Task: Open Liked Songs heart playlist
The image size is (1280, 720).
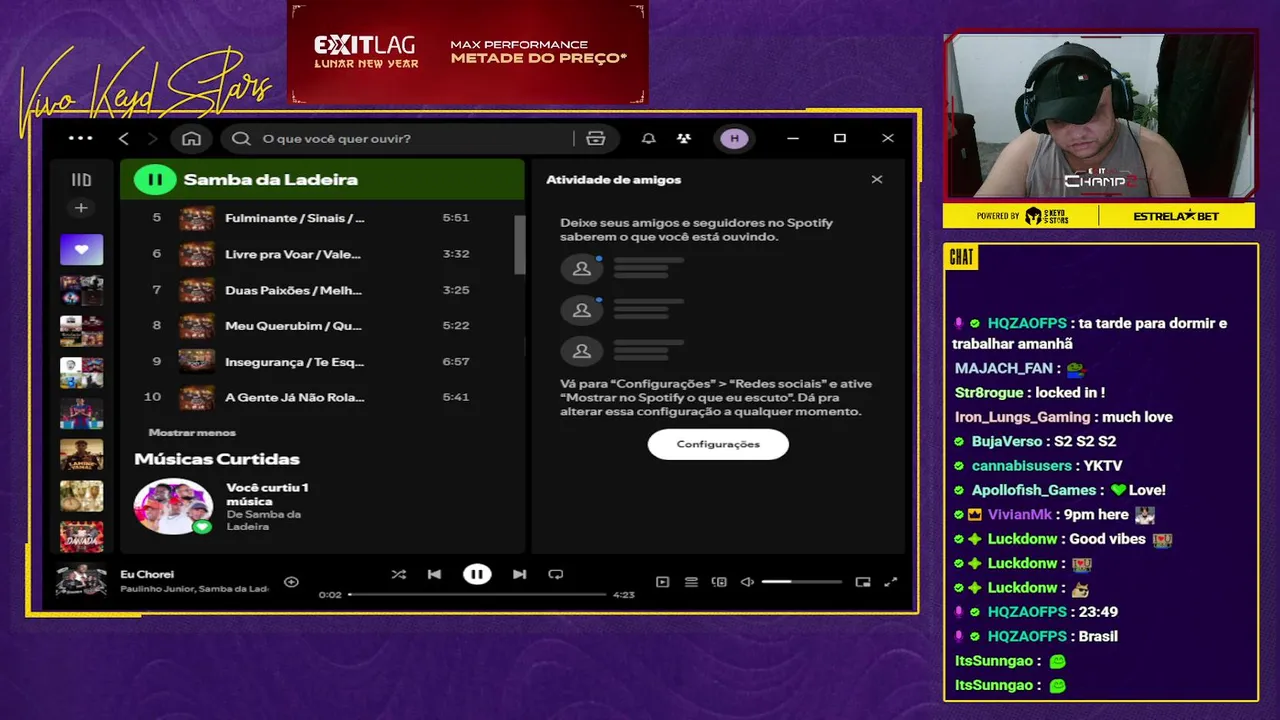Action: point(81,249)
